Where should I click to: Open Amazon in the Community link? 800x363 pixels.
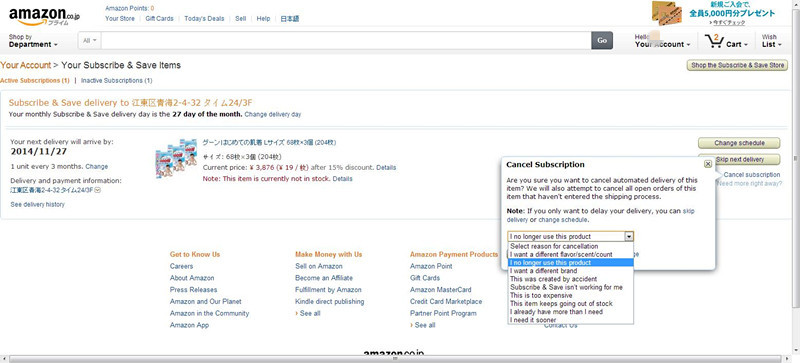pyautogui.click(x=209, y=313)
